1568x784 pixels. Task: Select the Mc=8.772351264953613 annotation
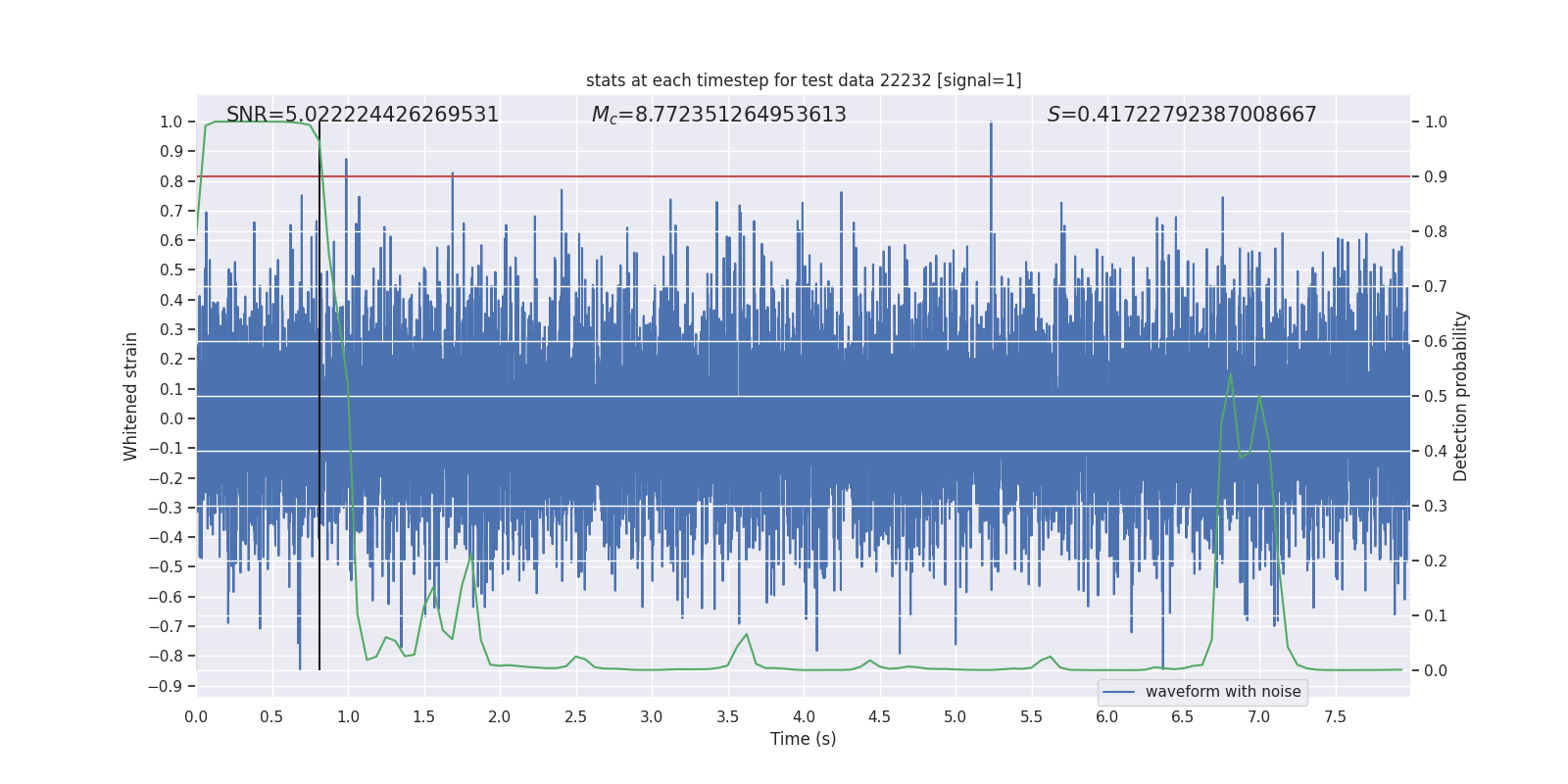718,115
